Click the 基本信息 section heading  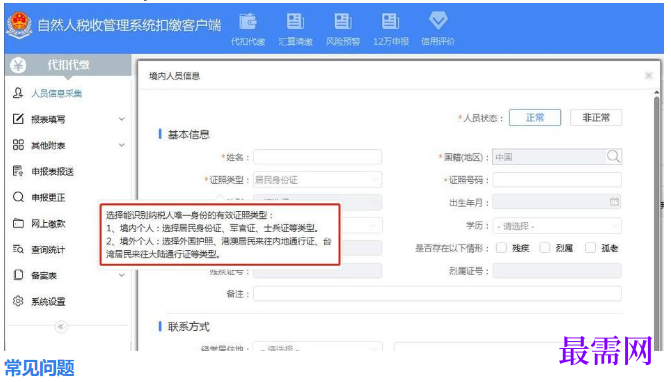[188, 135]
